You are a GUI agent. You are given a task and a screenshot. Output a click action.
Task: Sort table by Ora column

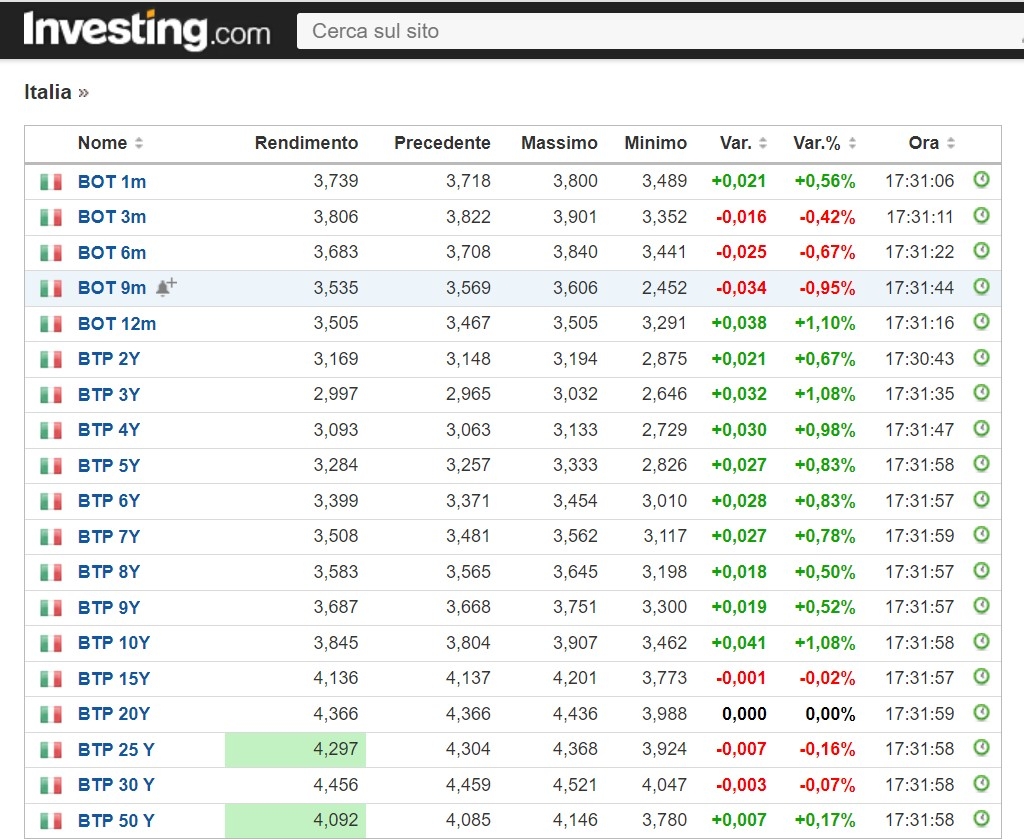[x=931, y=143]
